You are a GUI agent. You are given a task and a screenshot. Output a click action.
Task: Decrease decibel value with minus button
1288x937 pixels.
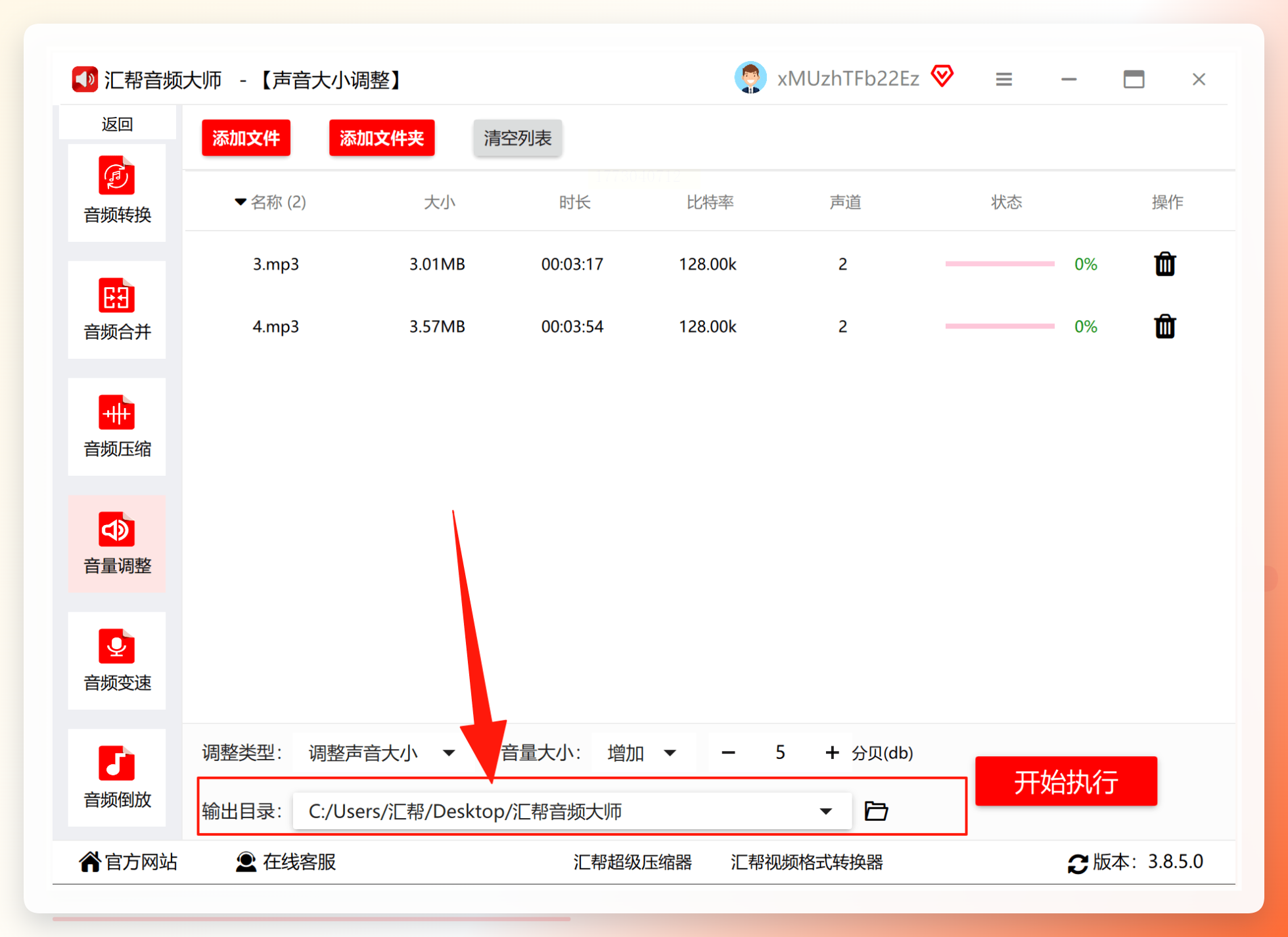728,752
